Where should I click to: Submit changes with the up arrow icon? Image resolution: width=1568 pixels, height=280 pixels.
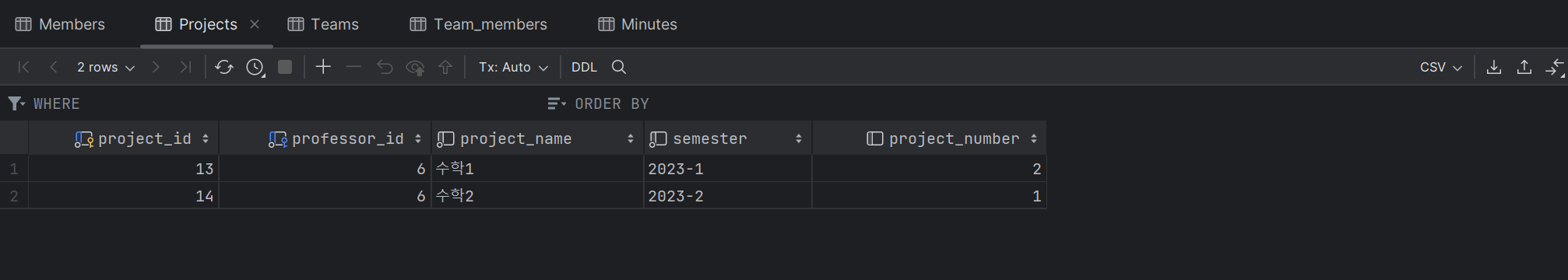tap(445, 67)
